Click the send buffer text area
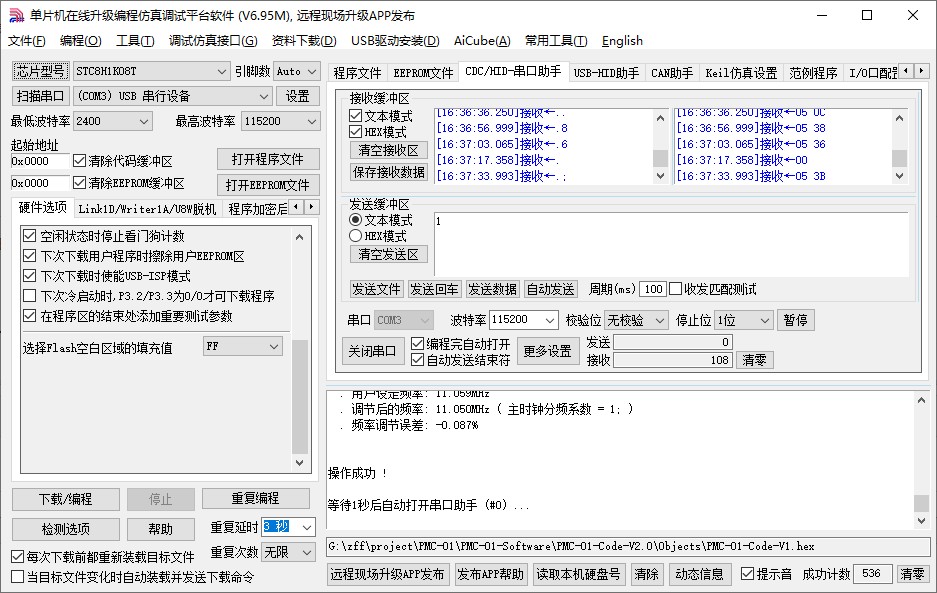The width and height of the screenshot is (937, 593). [671, 244]
